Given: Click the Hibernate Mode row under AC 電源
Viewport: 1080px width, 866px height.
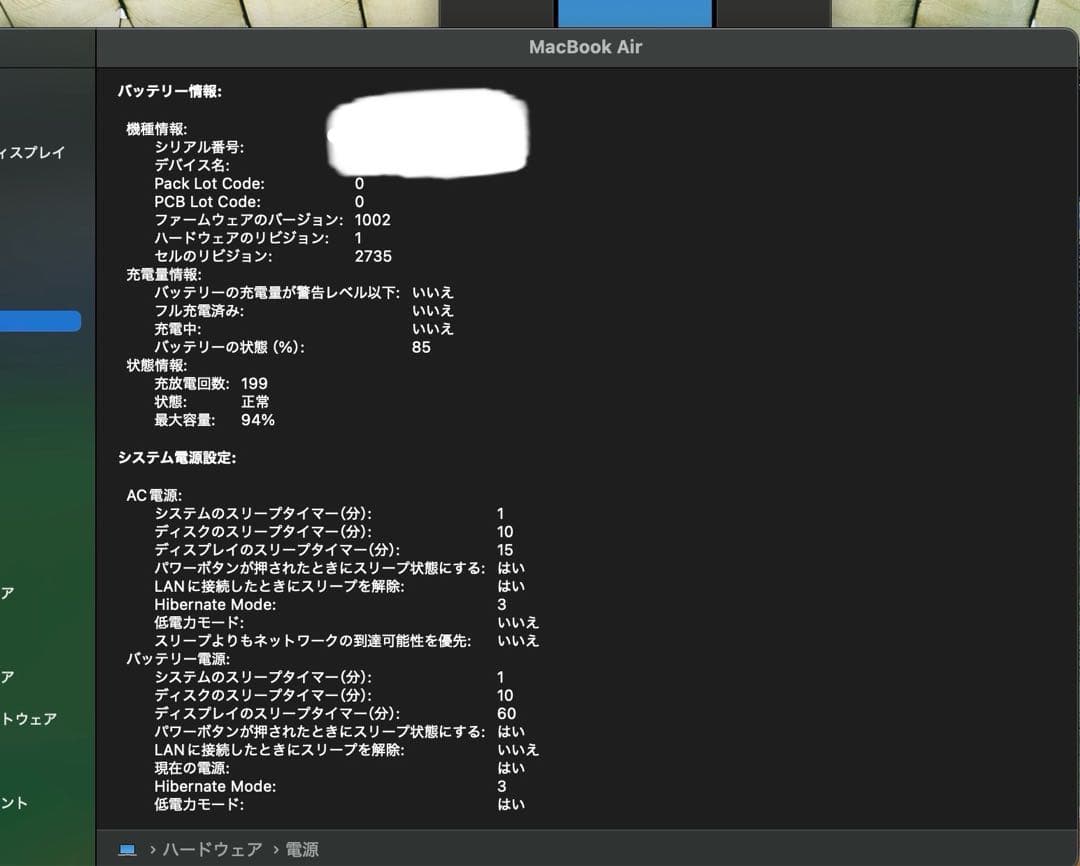Looking at the screenshot, I should coord(214,604).
